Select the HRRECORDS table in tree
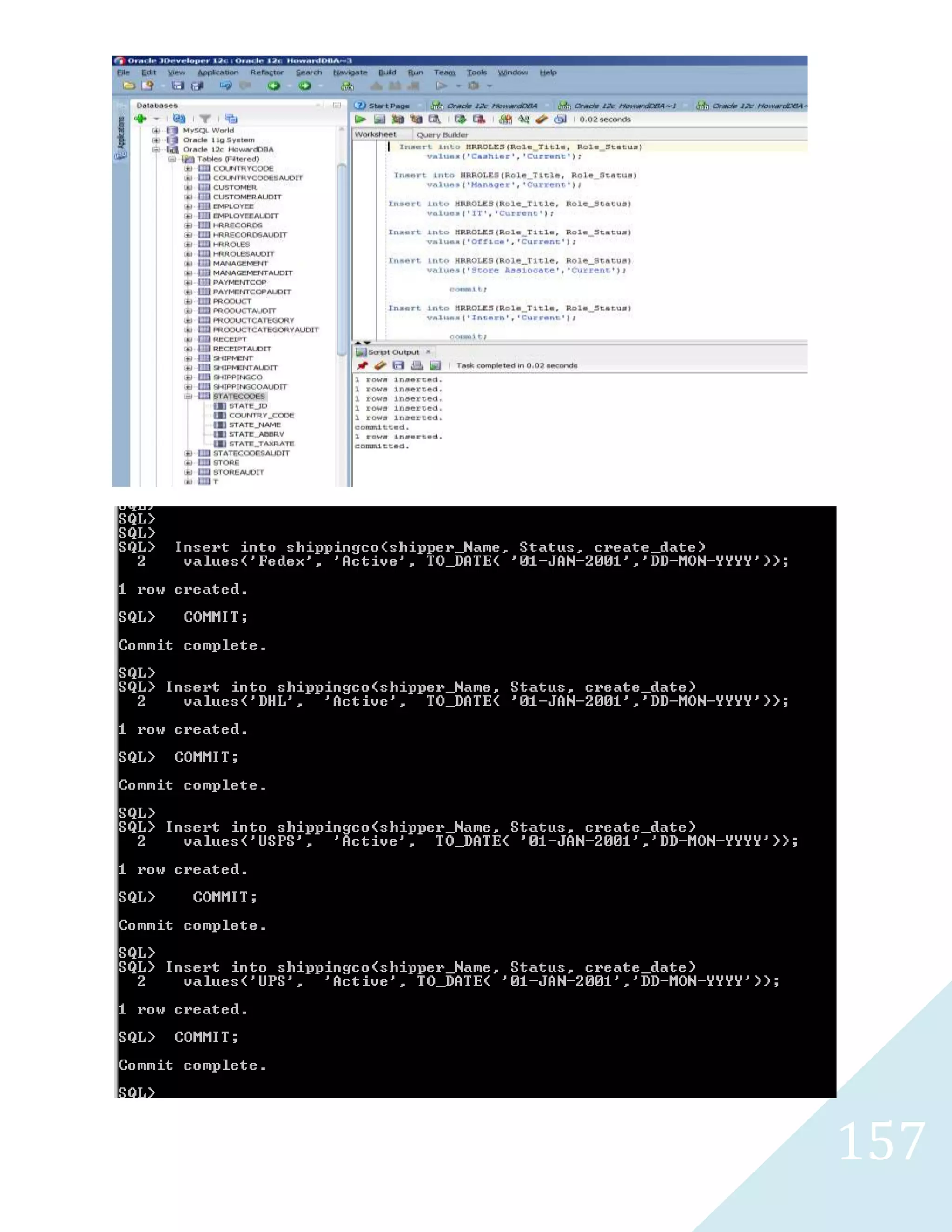952x1232 pixels. coord(238,225)
